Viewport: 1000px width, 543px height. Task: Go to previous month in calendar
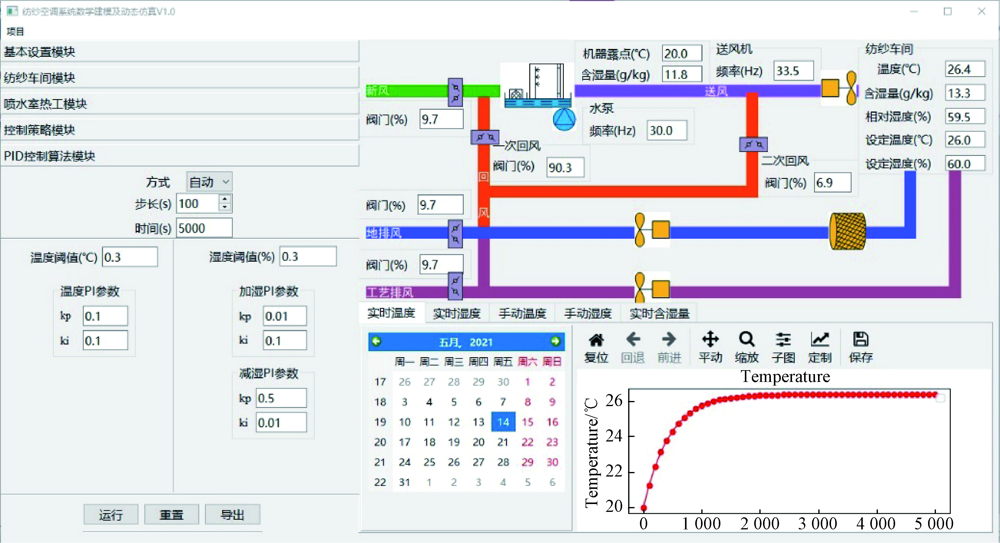[377, 342]
